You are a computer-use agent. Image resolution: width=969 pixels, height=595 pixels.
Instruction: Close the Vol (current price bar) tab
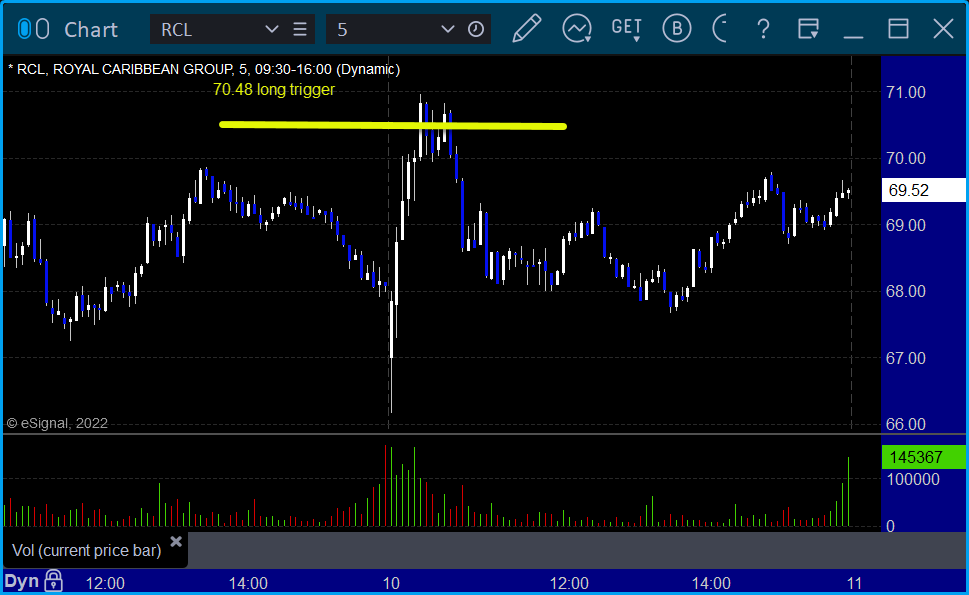[x=176, y=541]
